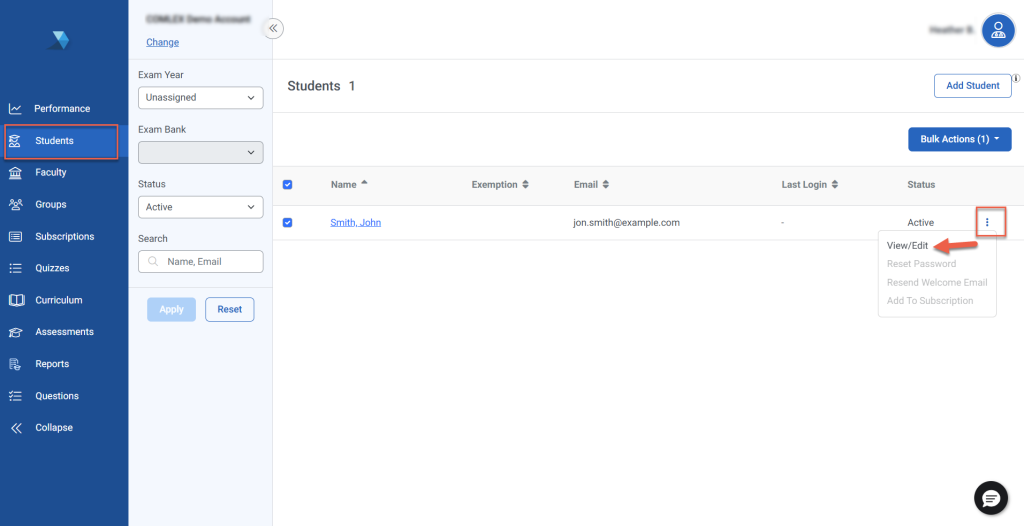The width and height of the screenshot is (1024, 526).
Task: Open the Smith, John student link
Action: [x=355, y=223]
